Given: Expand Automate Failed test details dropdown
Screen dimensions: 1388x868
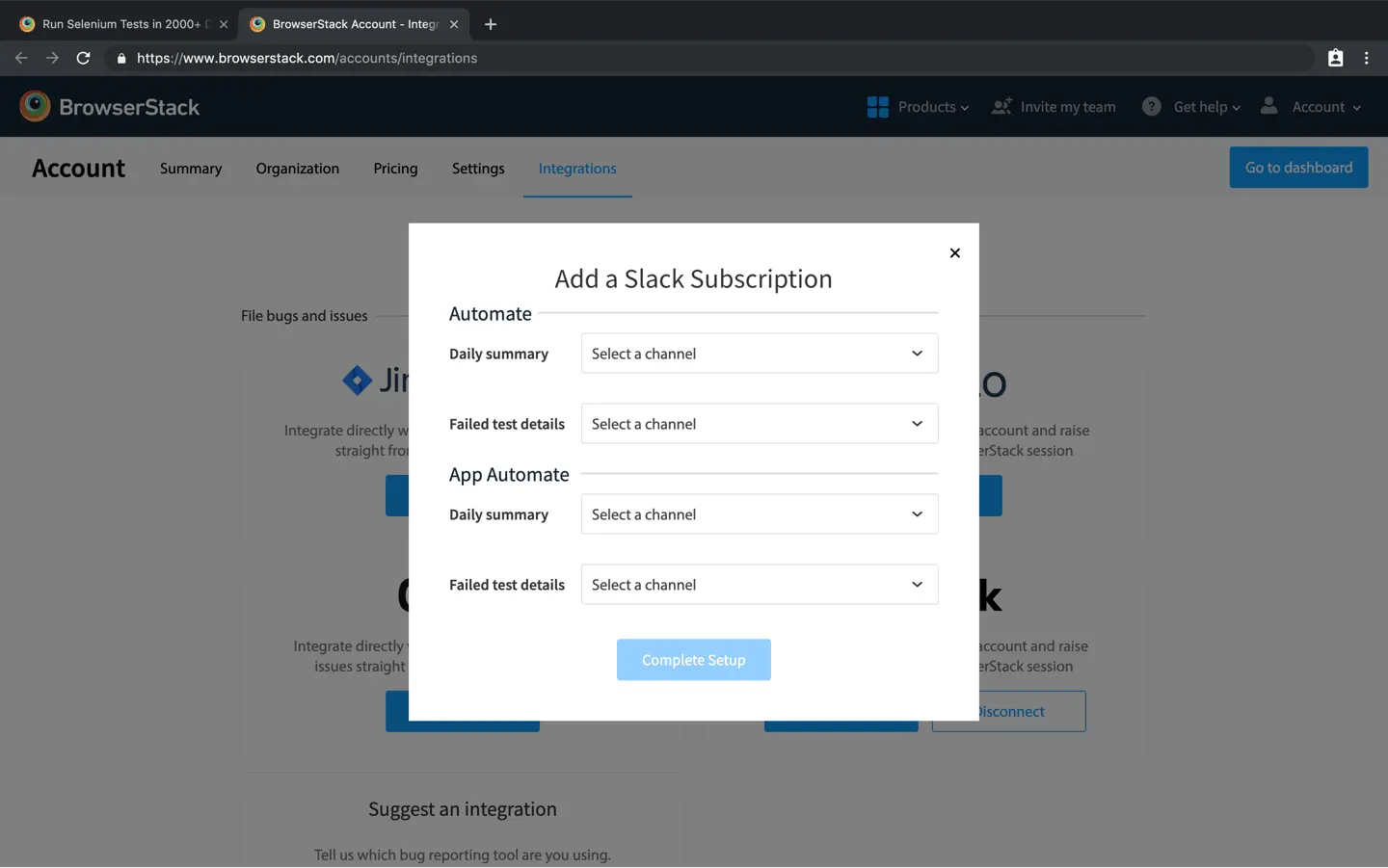Looking at the screenshot, I should click(759, 424).
